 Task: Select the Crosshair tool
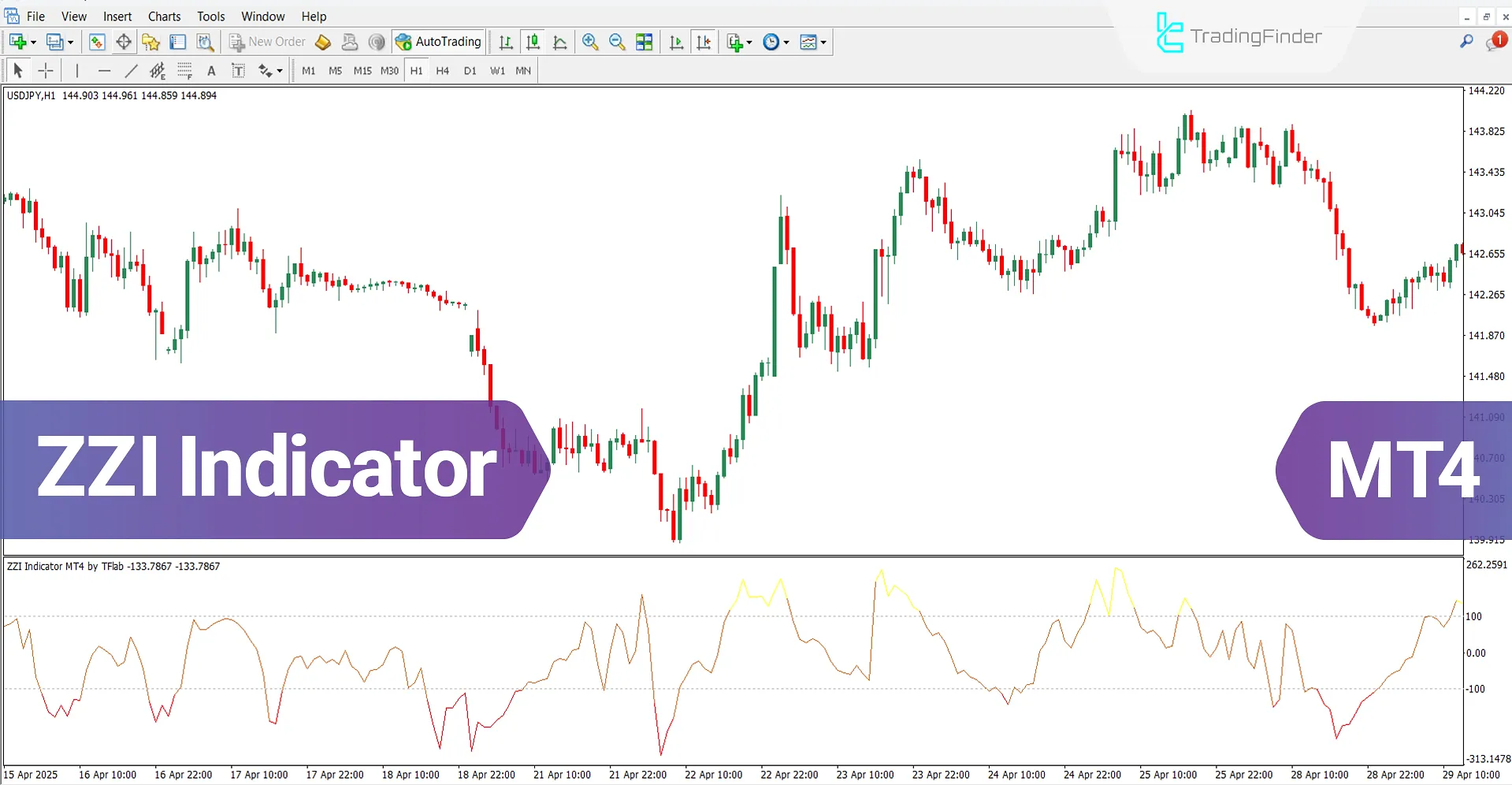[x=46, y=71]
